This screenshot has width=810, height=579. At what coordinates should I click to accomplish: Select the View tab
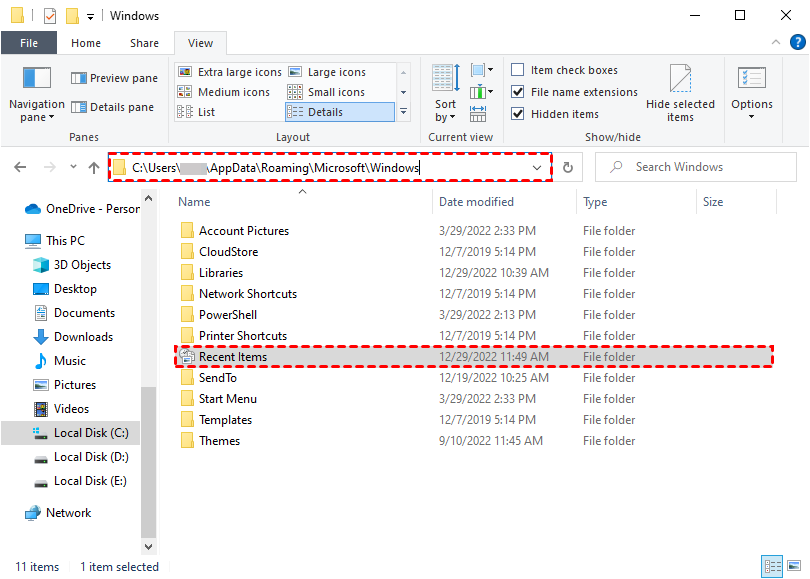tap(200, 43)
